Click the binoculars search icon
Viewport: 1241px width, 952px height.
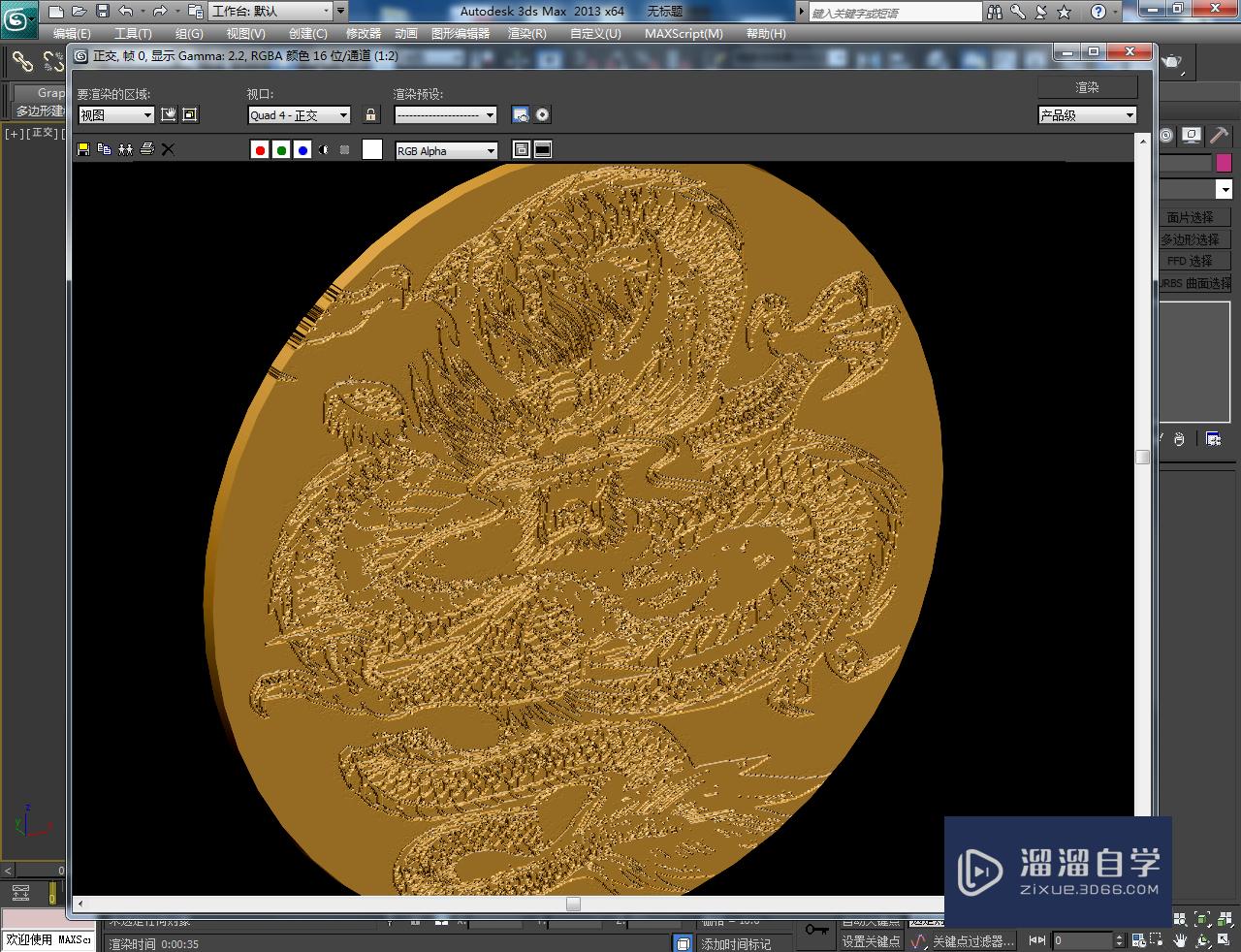click(995, 12)
